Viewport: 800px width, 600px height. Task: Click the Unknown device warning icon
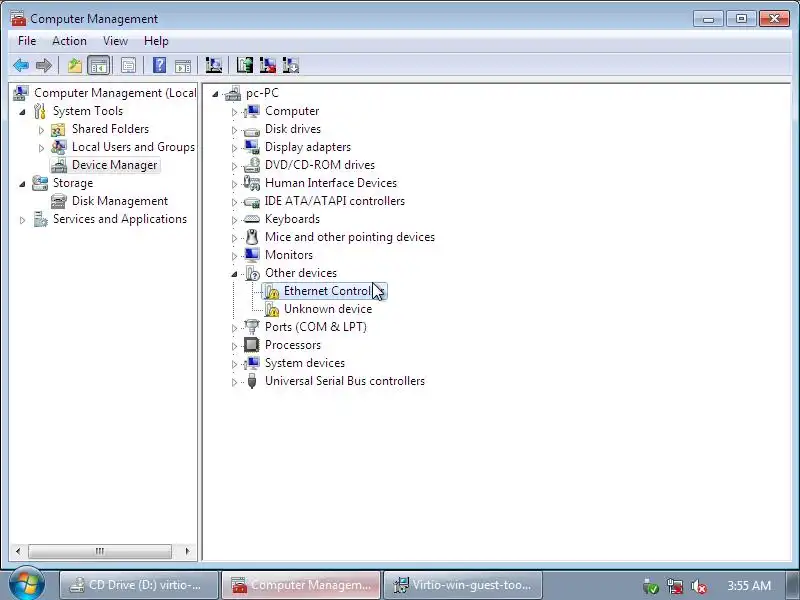click(x=271, y=309)
